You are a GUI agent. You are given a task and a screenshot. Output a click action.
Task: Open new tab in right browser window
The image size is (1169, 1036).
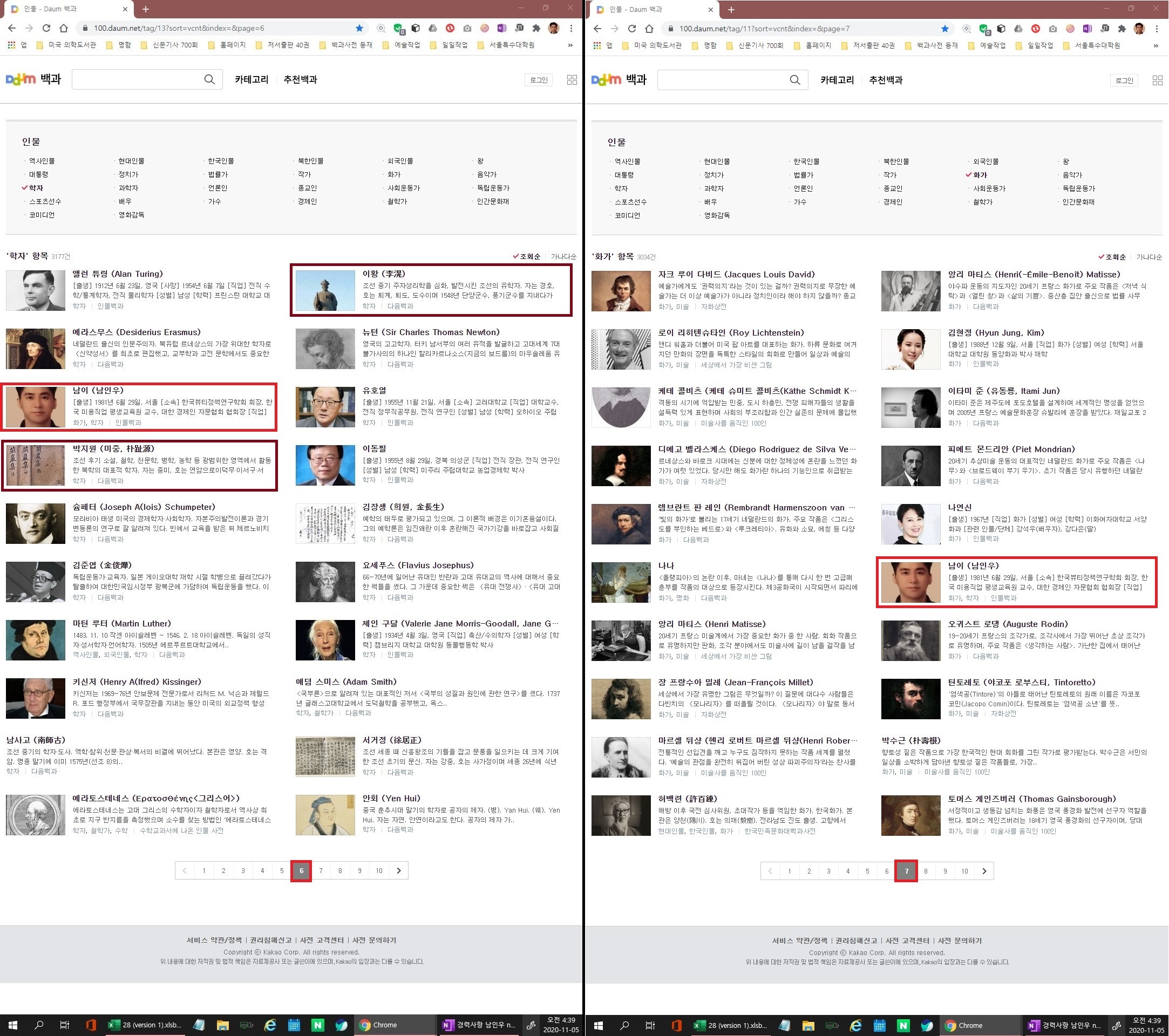point(731,9)
